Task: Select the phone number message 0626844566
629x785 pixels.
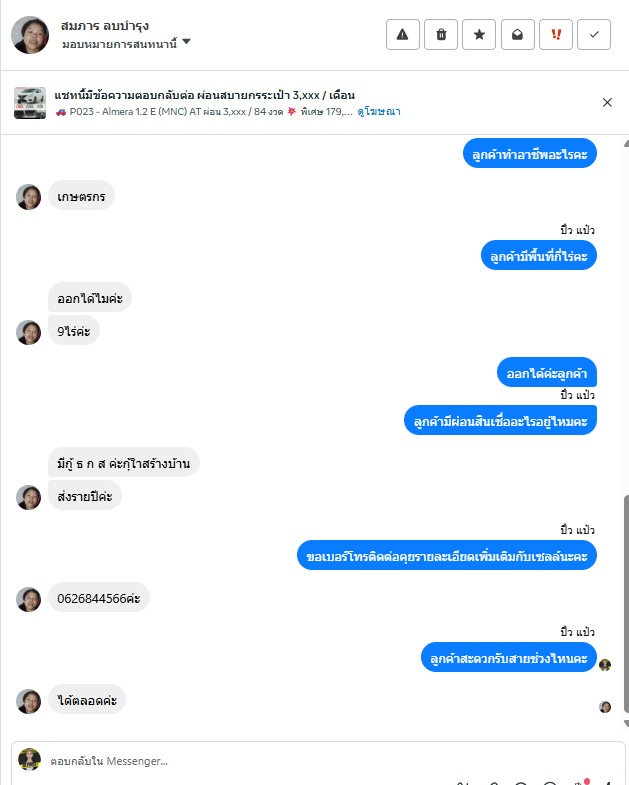Action: 99,598
